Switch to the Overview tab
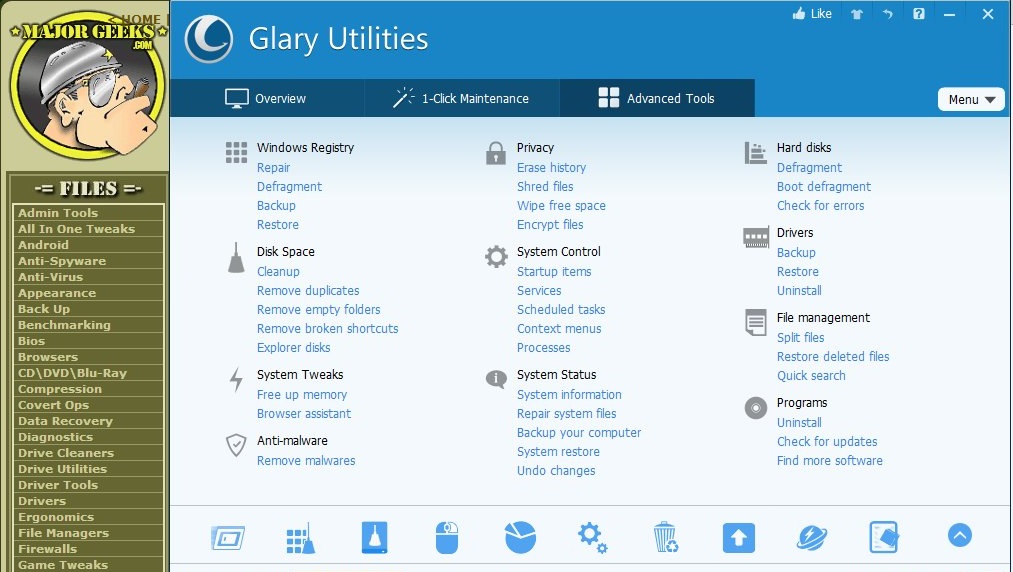This screenshot has height=572, width=1013. pos(268,98)
